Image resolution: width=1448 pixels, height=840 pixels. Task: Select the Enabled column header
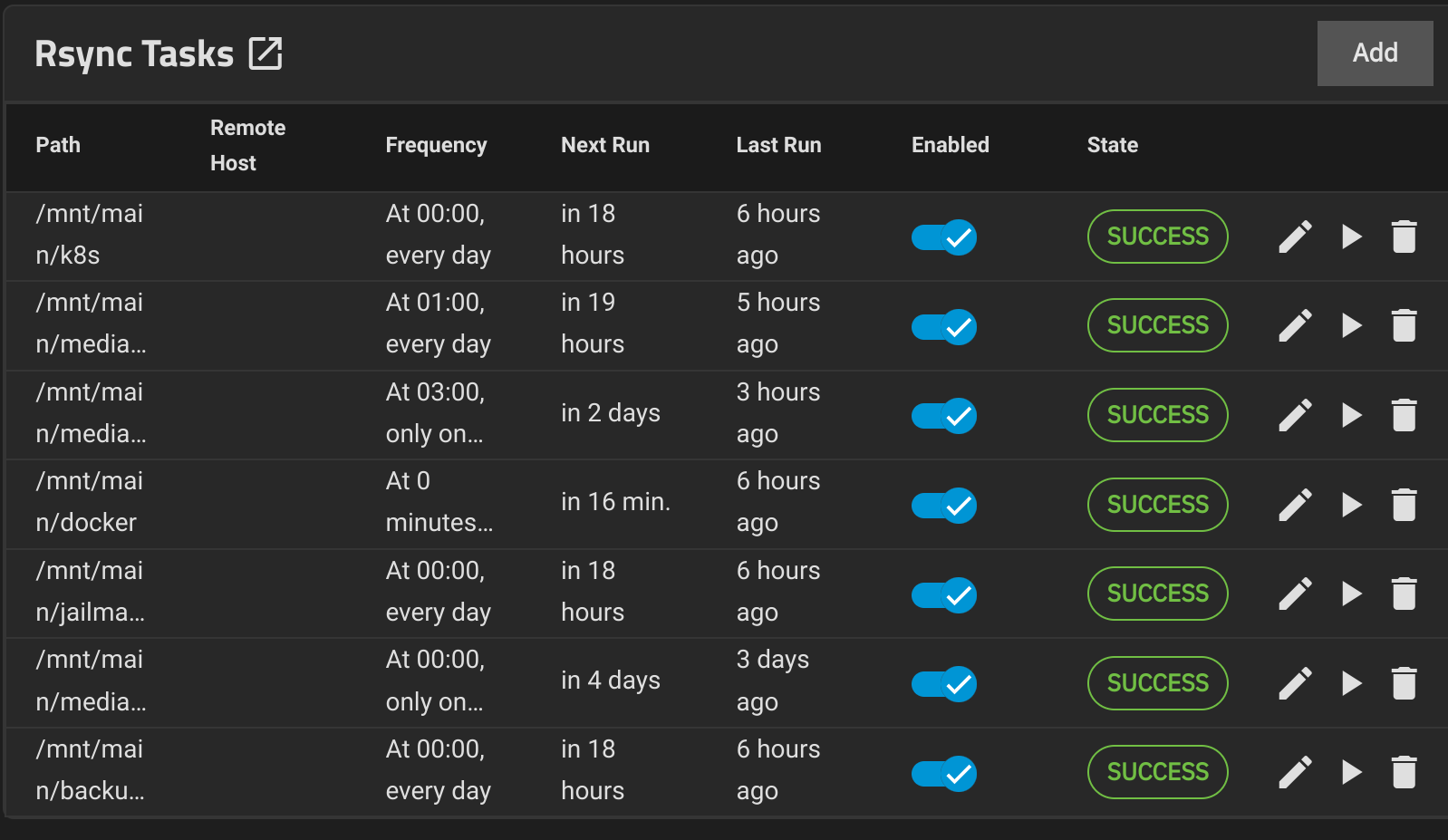click(950, 145)
